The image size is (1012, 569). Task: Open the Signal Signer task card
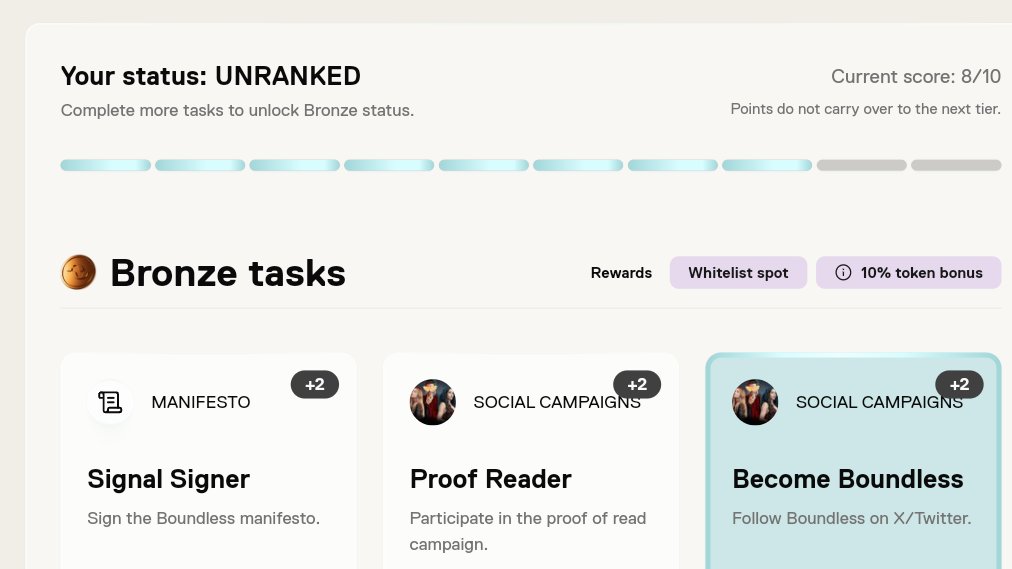[208, 461]
